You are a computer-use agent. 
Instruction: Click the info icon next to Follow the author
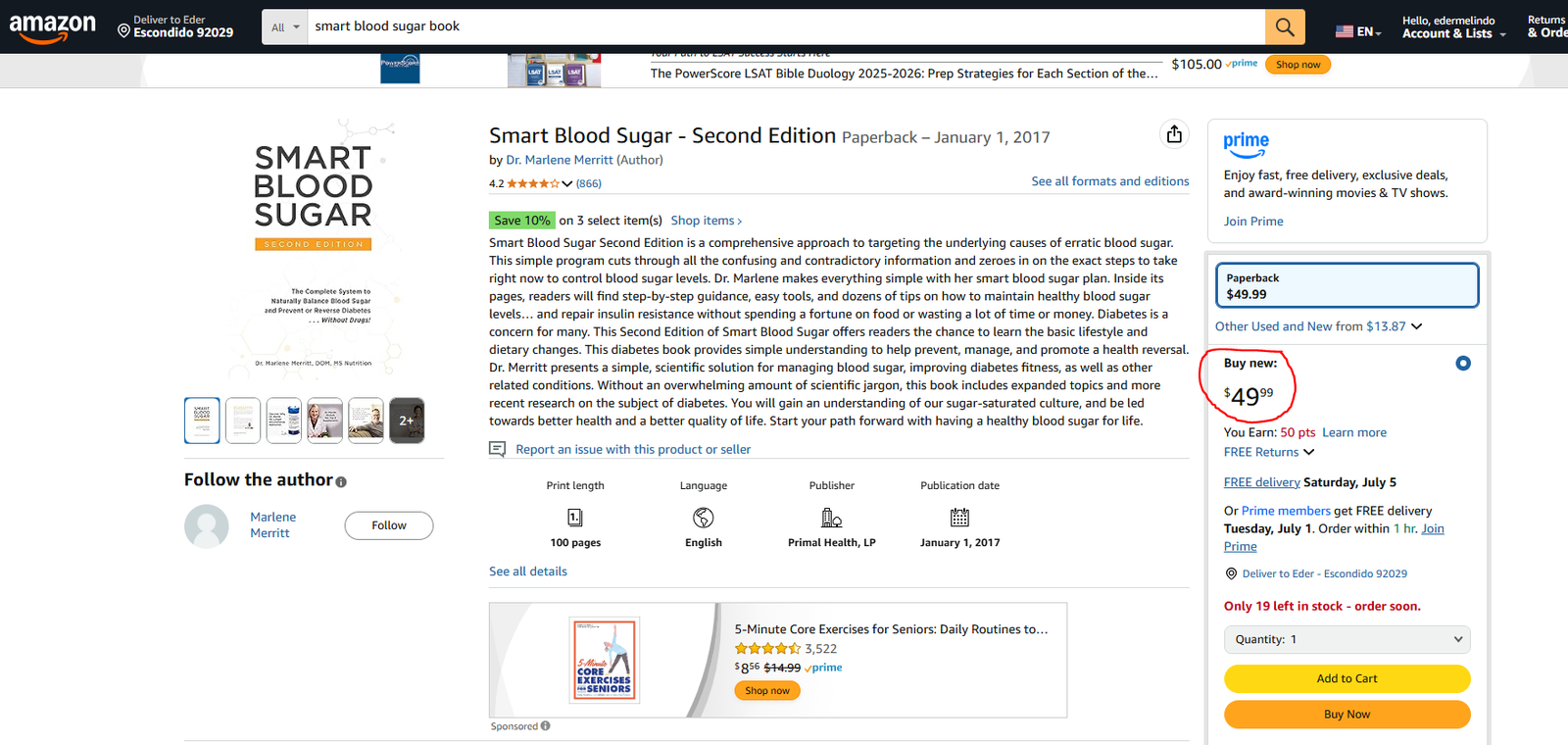click(x=341, y=481)
